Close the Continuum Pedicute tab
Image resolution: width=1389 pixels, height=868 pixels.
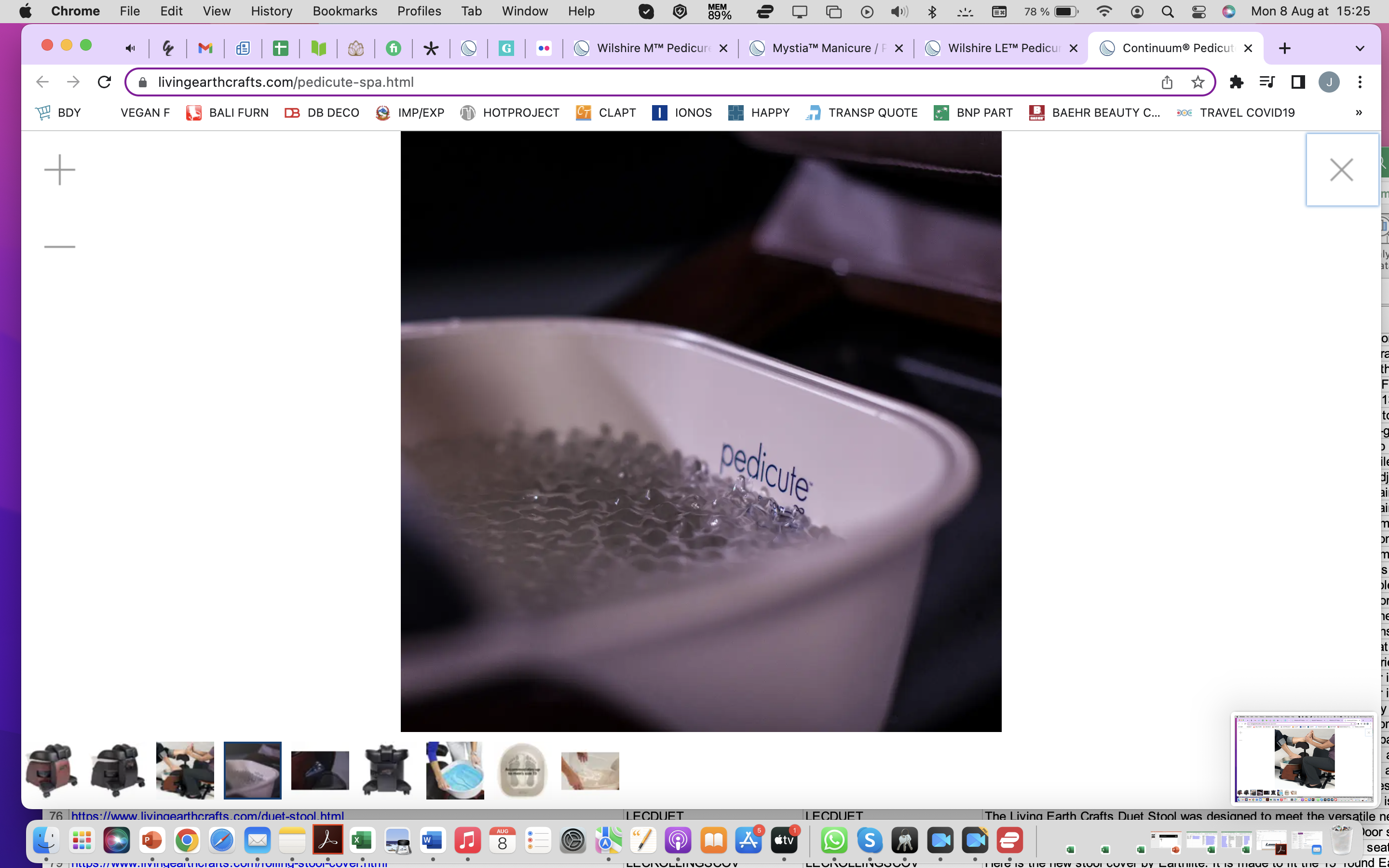coord(1248,48)
